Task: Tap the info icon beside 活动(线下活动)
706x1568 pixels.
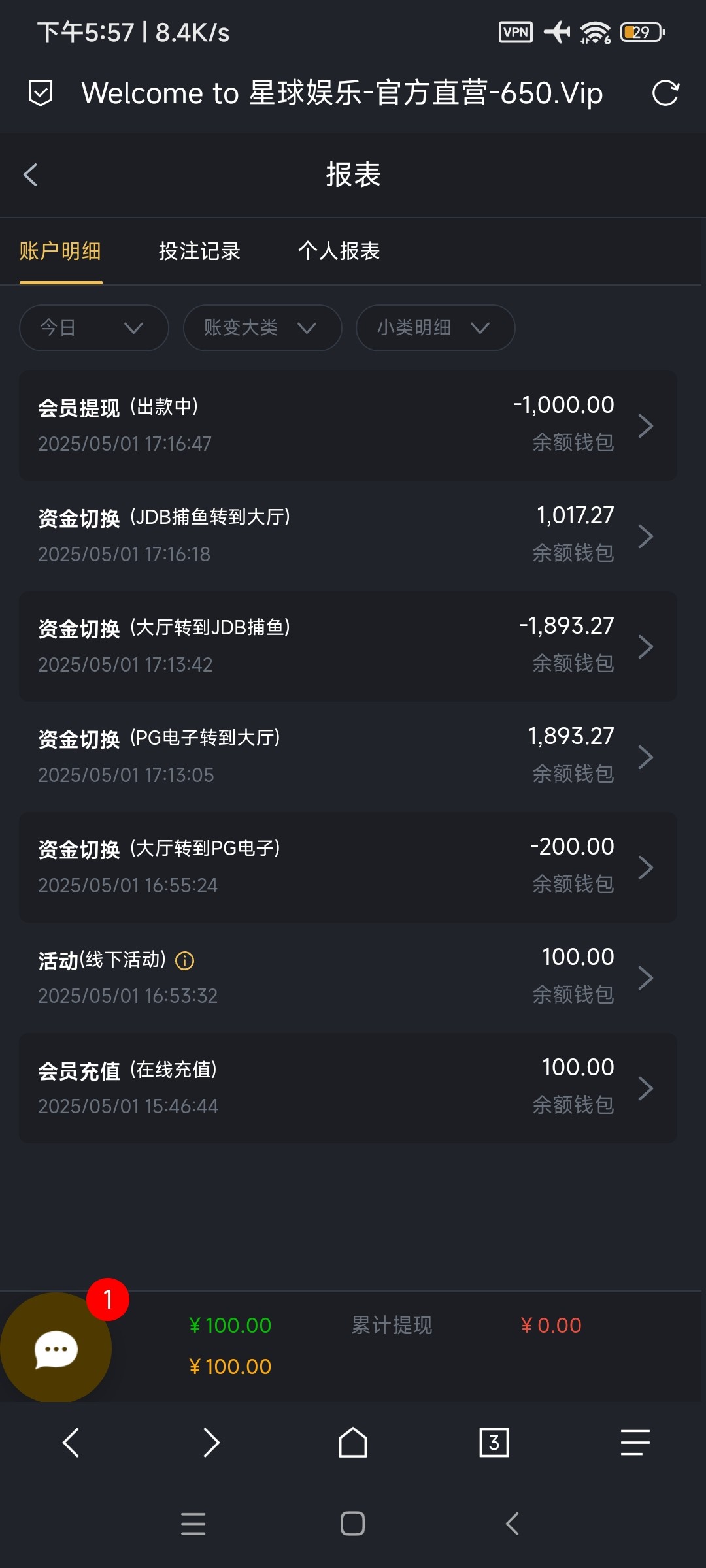Action: click(185, 960)
